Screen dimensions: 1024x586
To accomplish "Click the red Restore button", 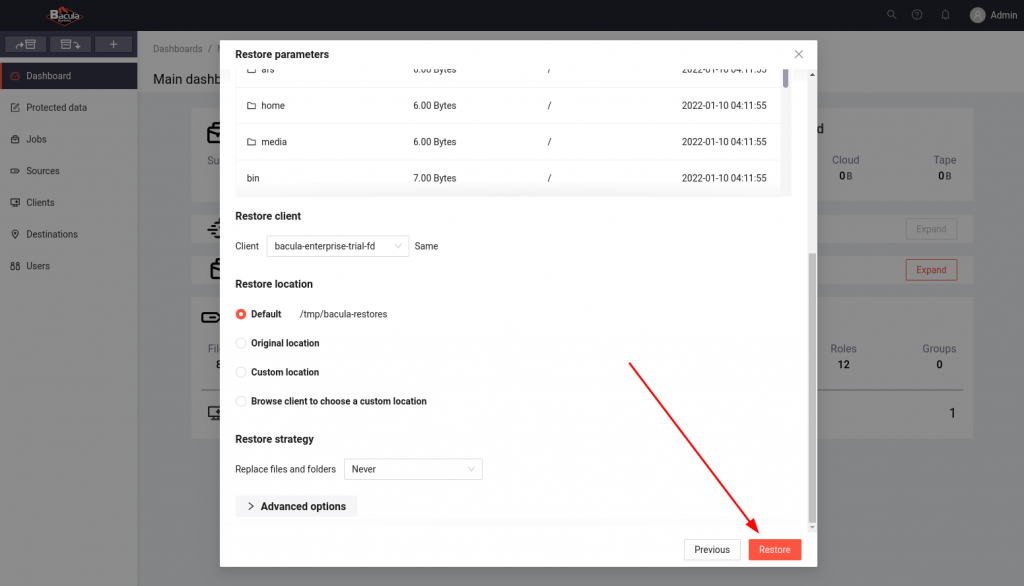I will tap(774, 550).
